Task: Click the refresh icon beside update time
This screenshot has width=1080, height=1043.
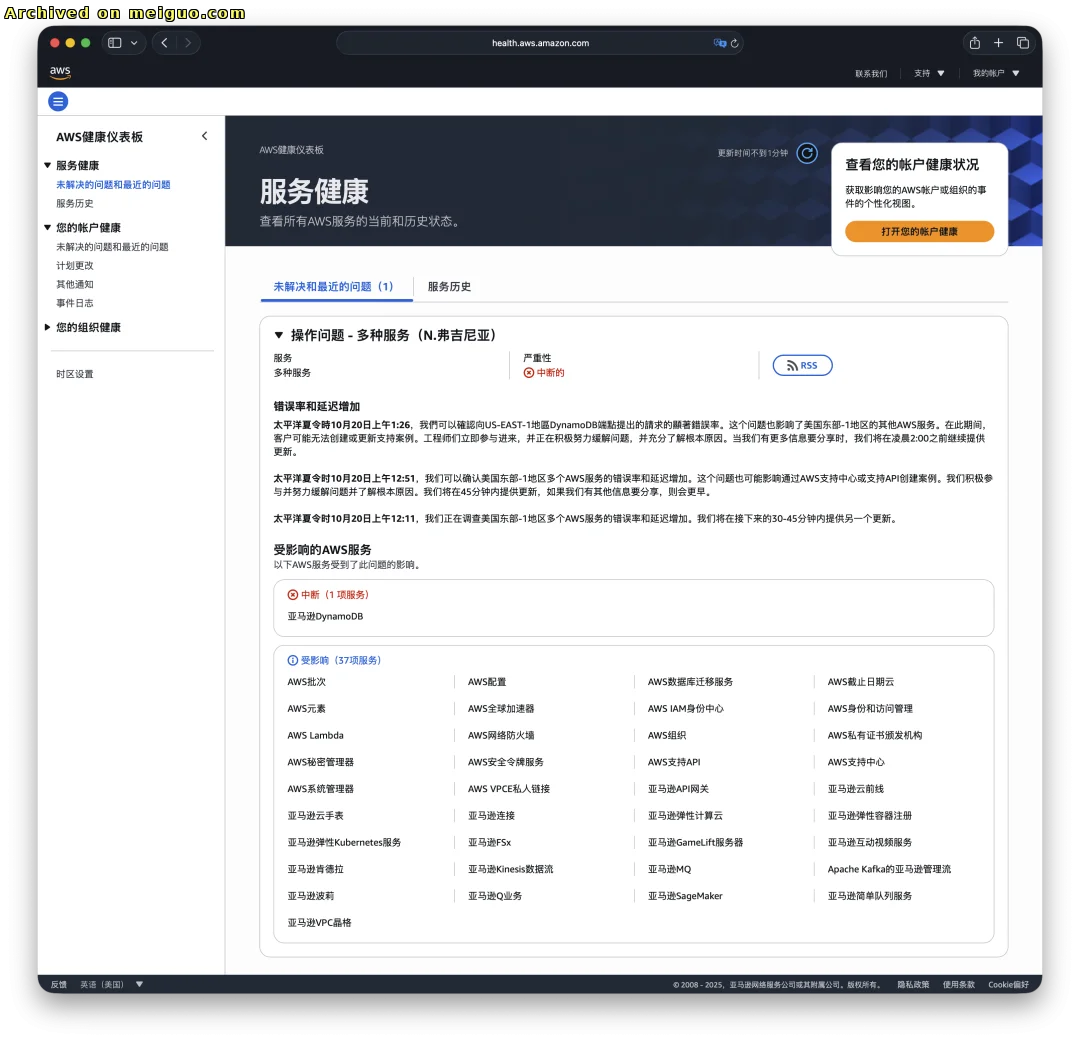Action: coord(807,153)
